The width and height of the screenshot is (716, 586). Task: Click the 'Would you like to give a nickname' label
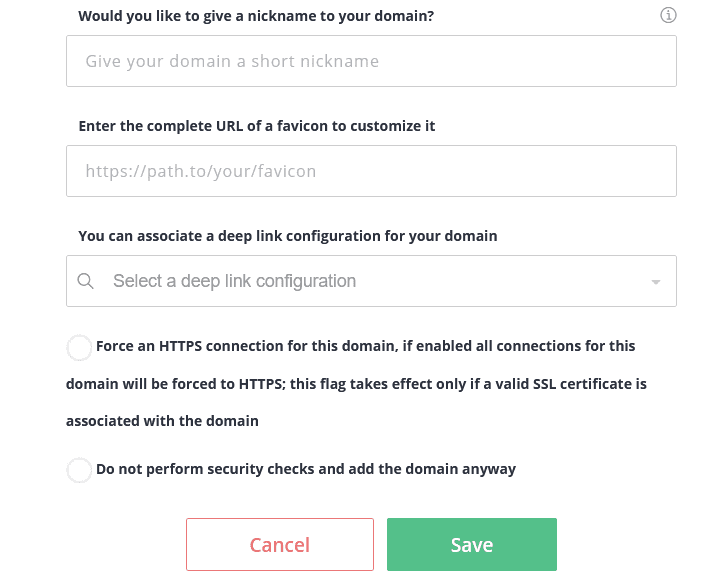coord(256,16)
